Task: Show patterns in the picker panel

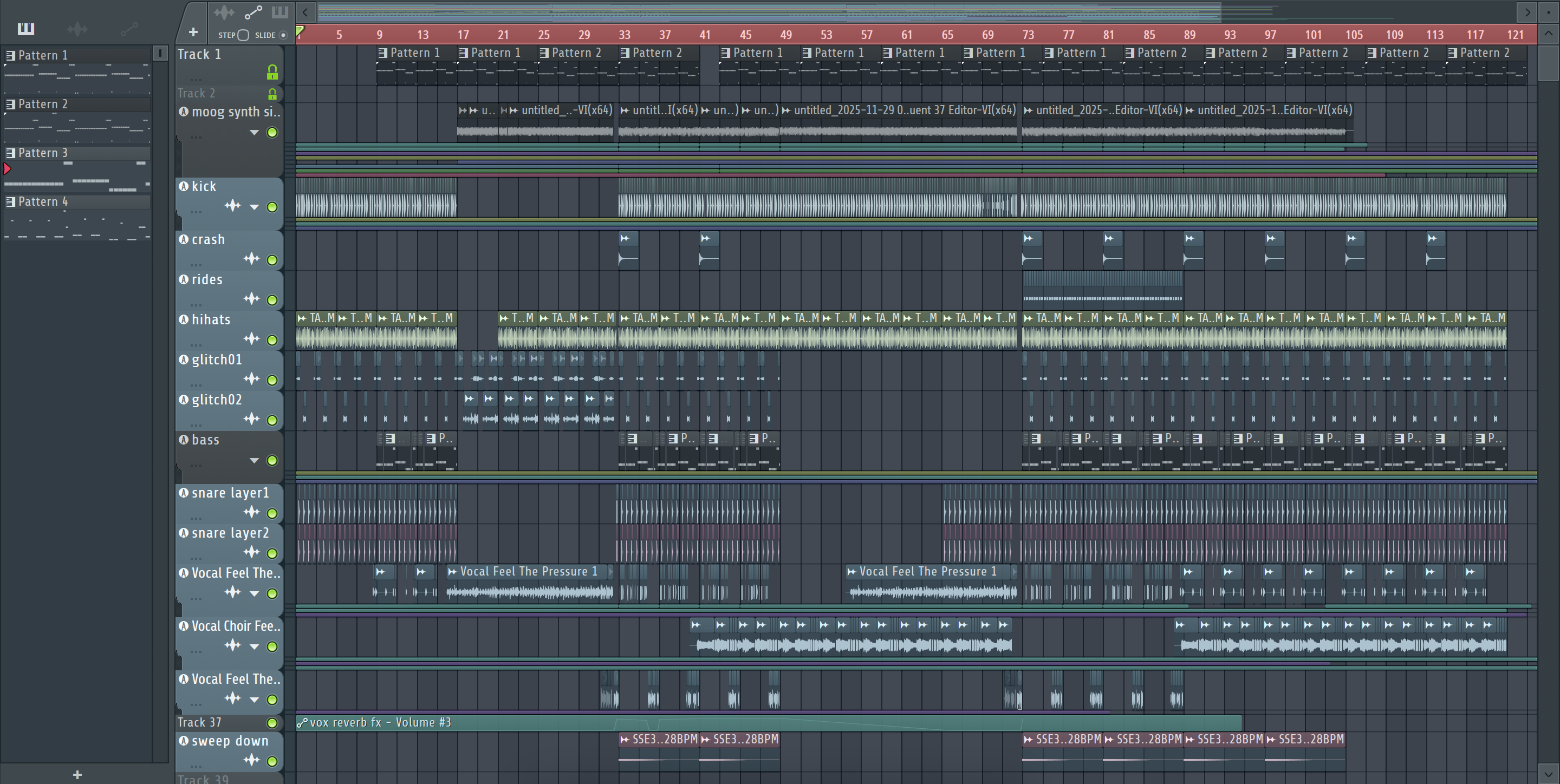Action: 25,29
